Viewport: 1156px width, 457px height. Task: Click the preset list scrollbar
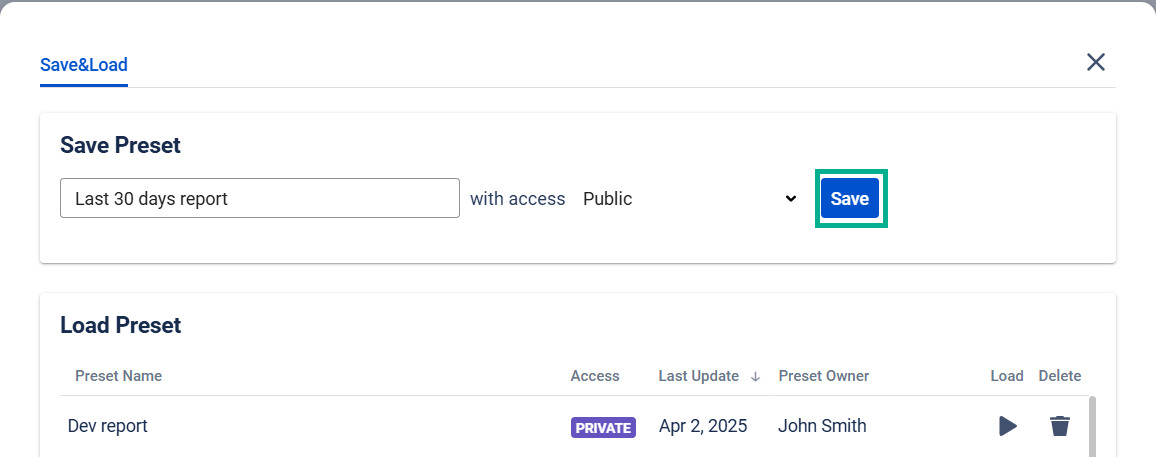click(x=1090, y=425)
